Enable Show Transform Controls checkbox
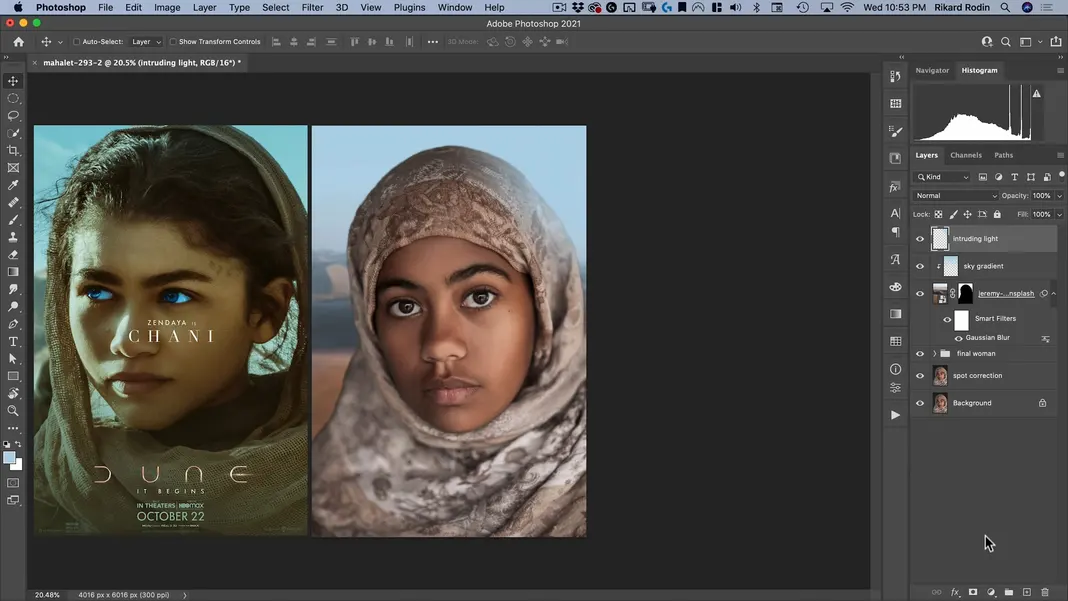 [173, 42]
